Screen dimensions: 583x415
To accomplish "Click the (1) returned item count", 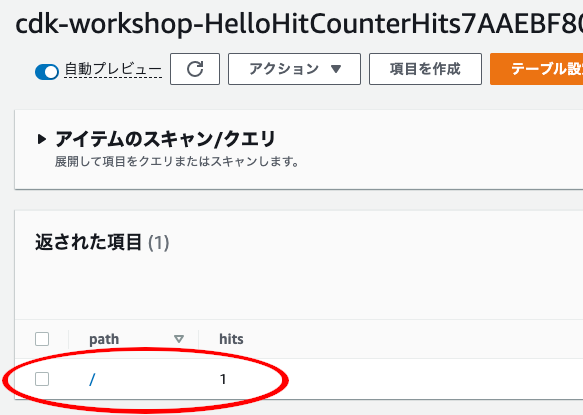I will (159, 243).
